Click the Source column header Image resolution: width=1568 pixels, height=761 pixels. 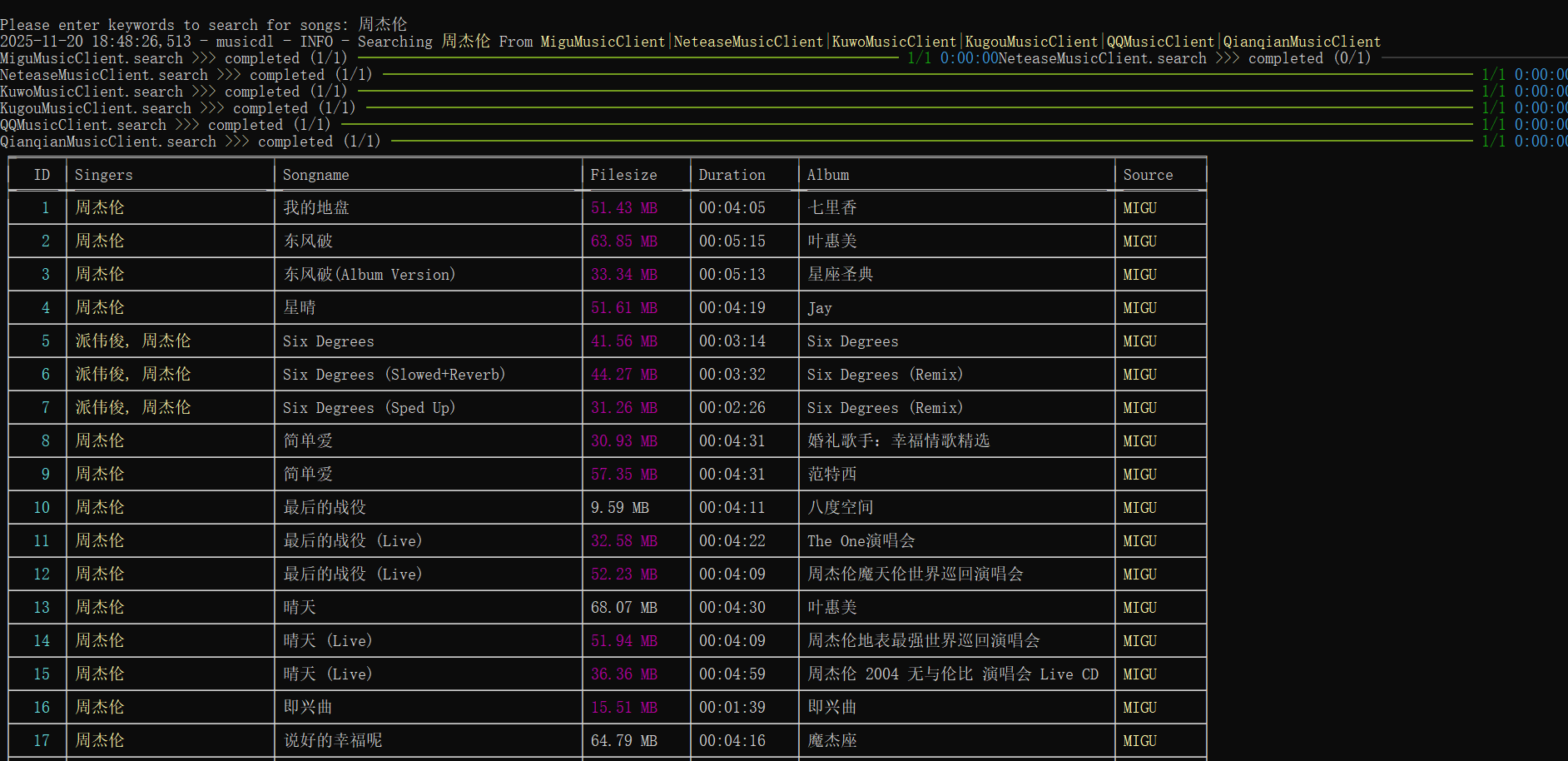pos(1149,175)
